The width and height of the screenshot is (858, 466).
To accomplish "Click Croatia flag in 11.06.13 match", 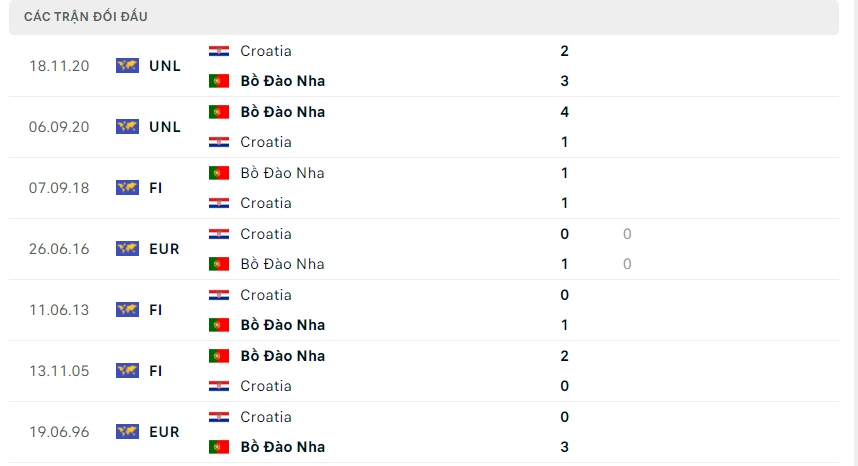I will point(220,295).
